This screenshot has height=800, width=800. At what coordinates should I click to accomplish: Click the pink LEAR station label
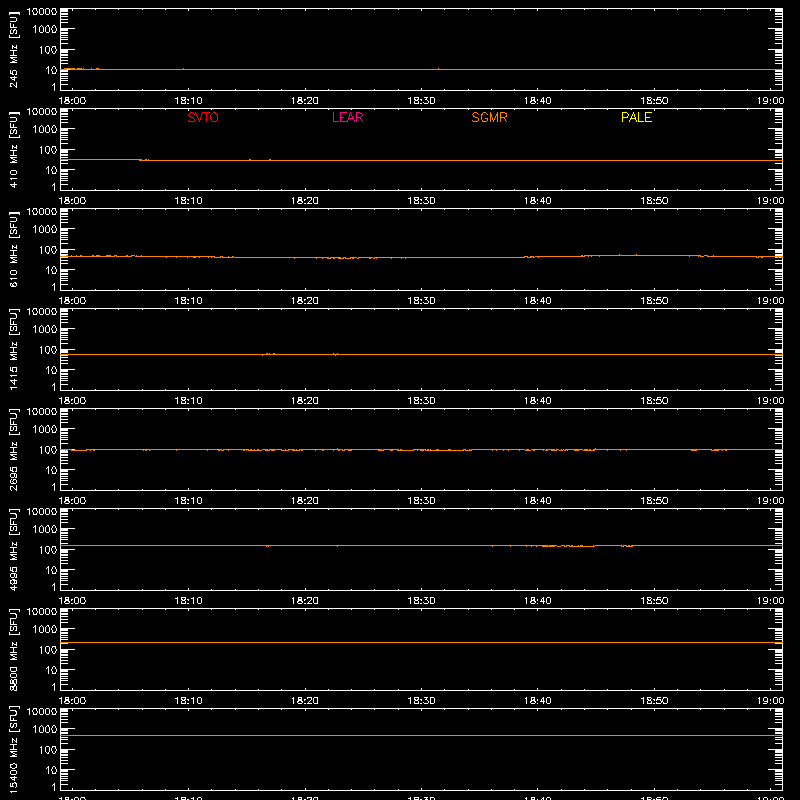(x=347, y=117)
